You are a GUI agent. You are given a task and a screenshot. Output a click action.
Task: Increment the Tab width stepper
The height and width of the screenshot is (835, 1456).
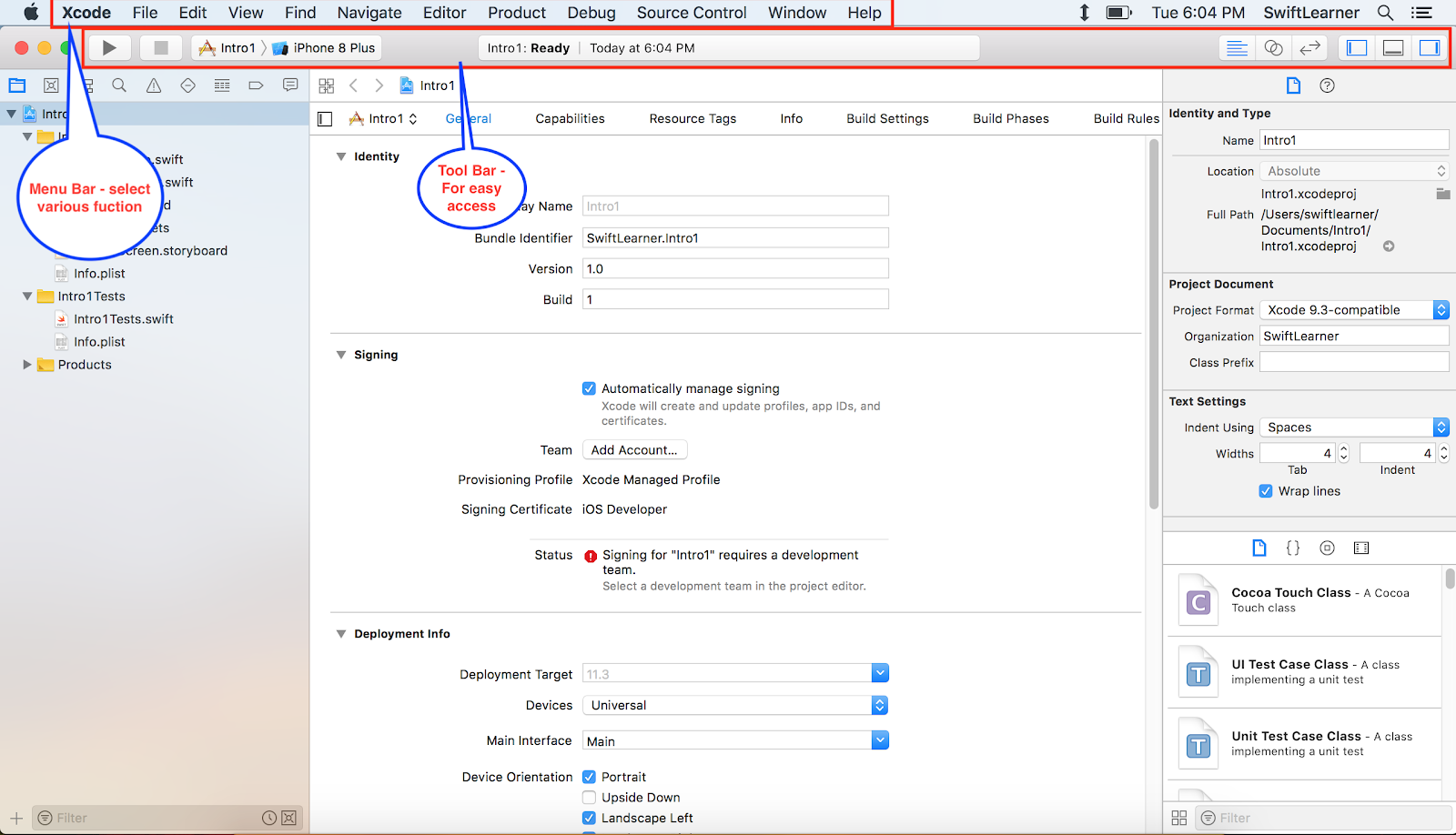[x=1344, y=448]
